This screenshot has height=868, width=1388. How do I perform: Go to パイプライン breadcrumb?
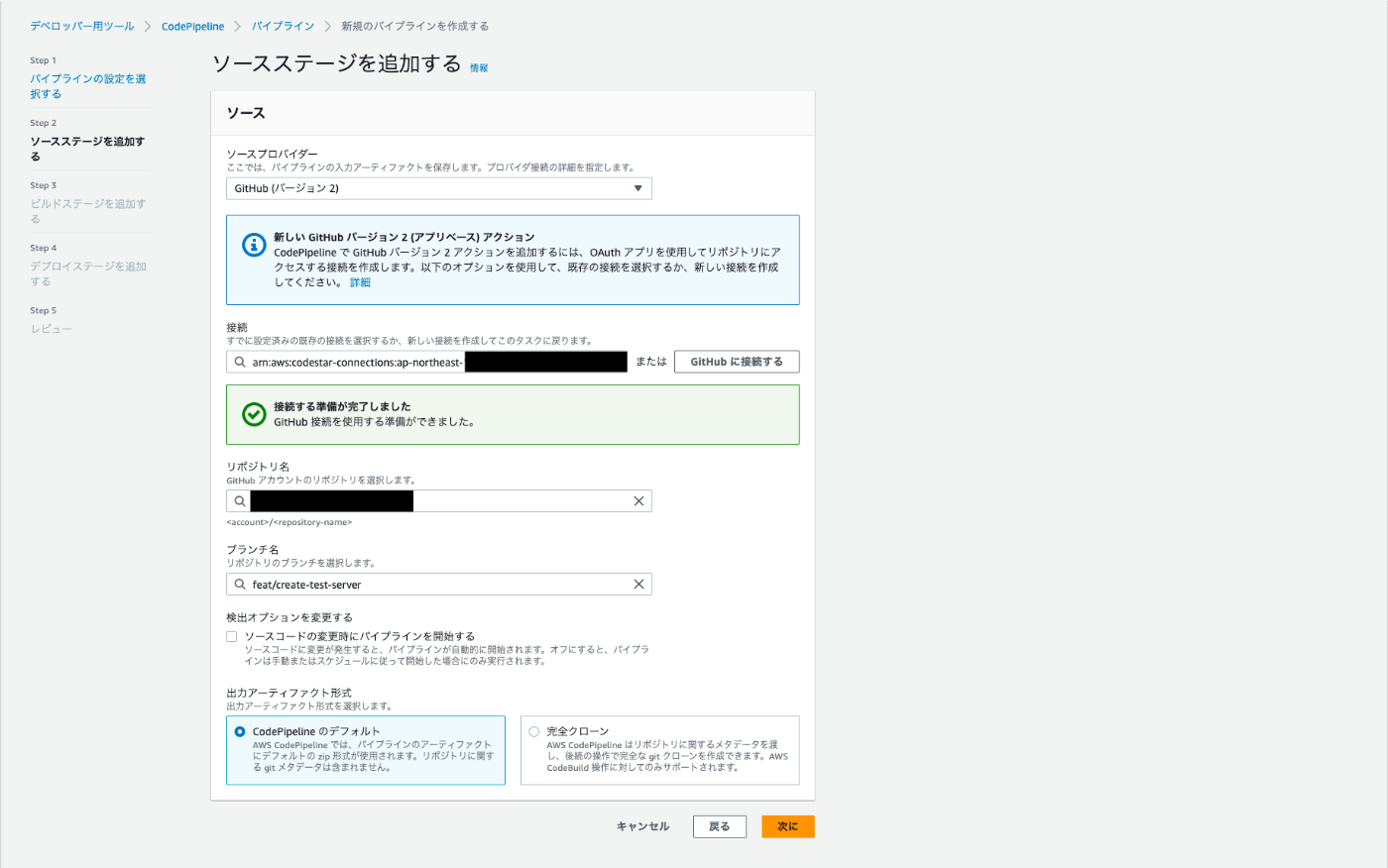[283, 26]
